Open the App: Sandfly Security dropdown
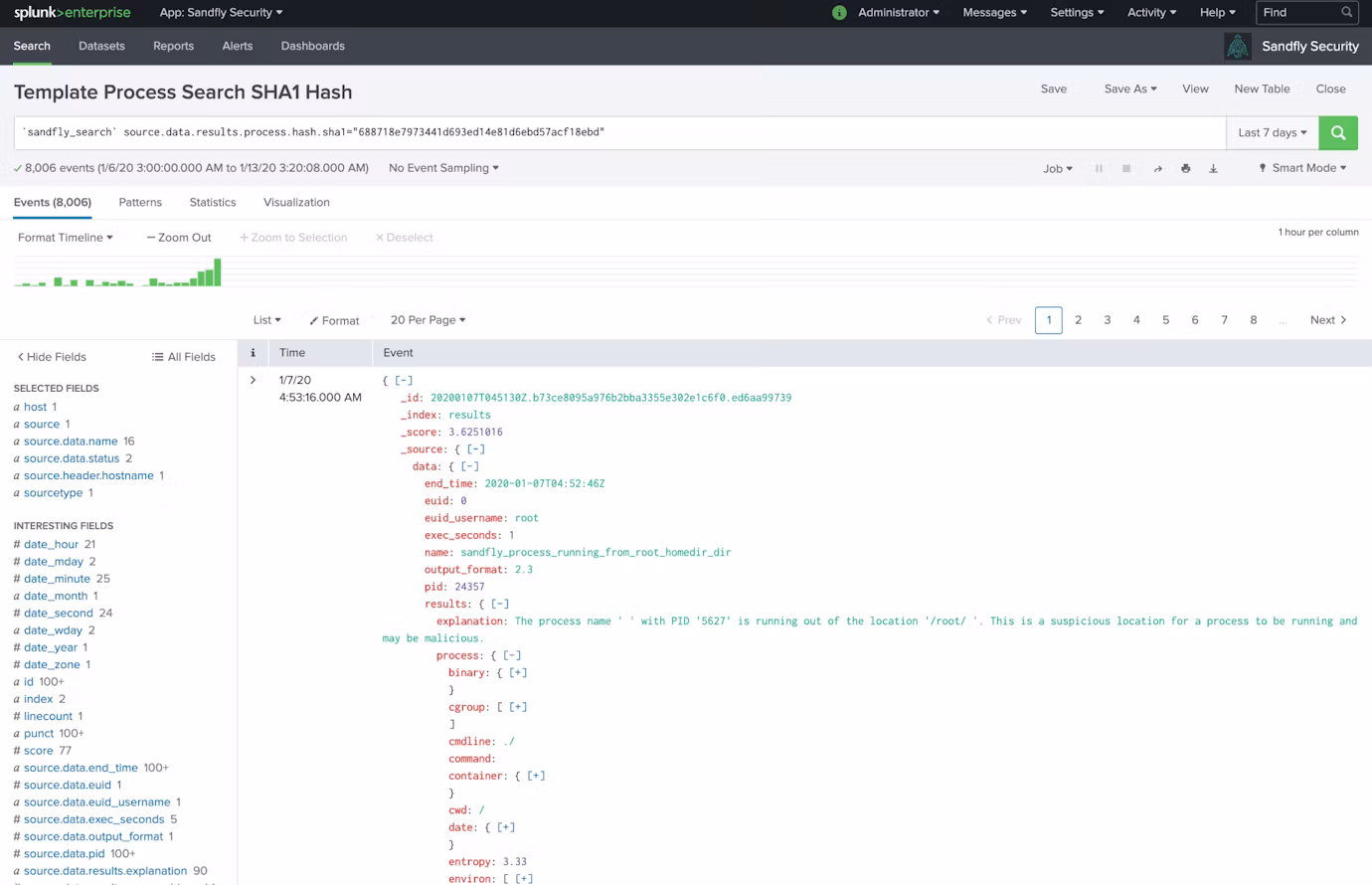 point(221,13)
